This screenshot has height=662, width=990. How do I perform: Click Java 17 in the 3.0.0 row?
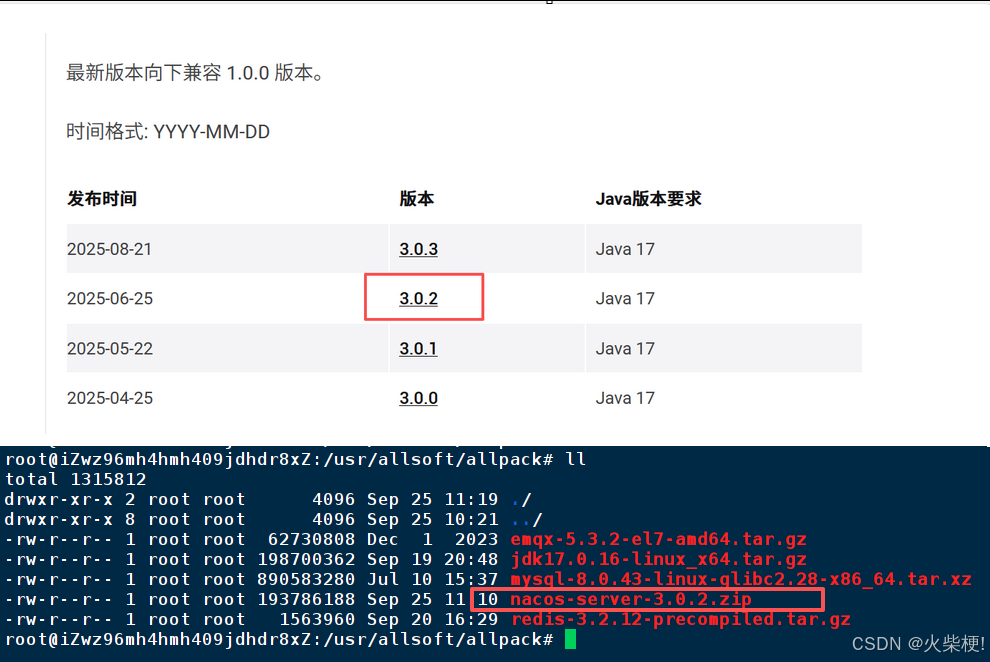[625, 398]
